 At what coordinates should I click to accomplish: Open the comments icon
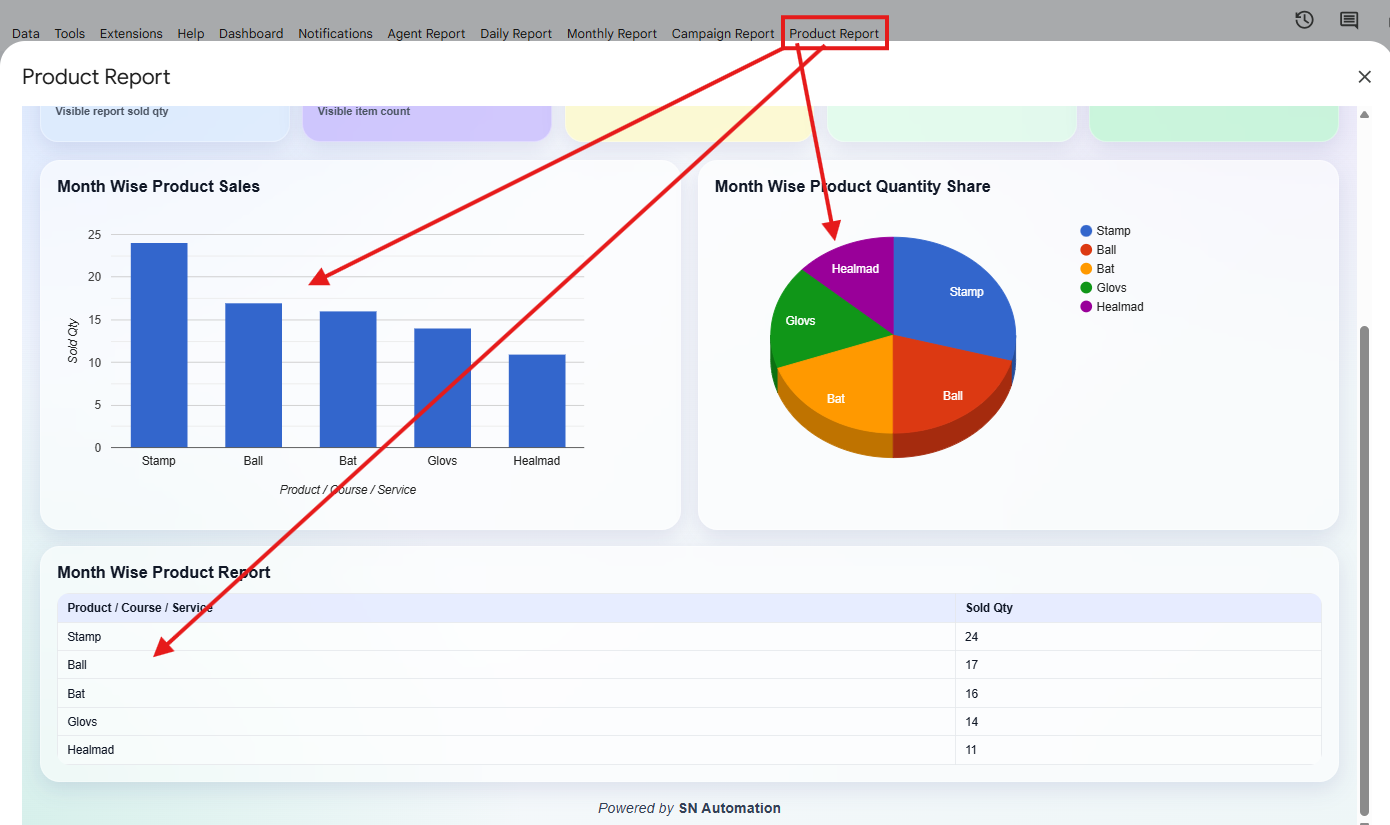(1349, 20)
